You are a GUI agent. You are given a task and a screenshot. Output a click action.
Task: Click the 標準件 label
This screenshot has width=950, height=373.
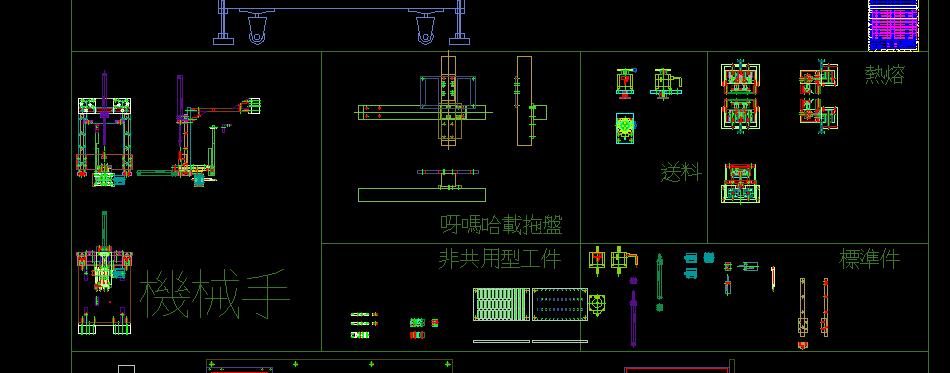[x=869, y=259]
